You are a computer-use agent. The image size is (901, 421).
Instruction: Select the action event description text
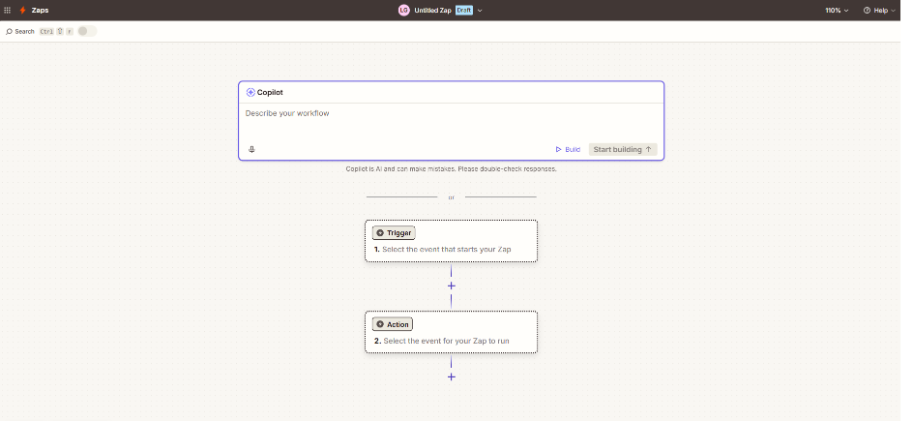point(446,341)
